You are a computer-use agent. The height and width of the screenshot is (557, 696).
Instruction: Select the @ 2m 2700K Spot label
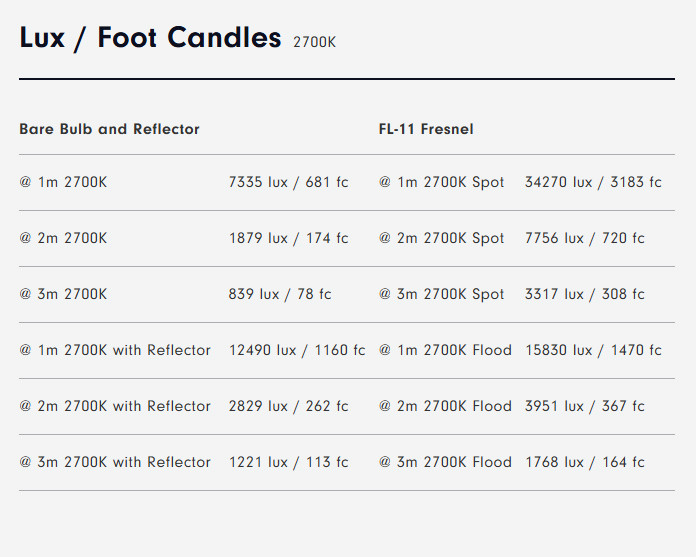[x=441, y=238]
